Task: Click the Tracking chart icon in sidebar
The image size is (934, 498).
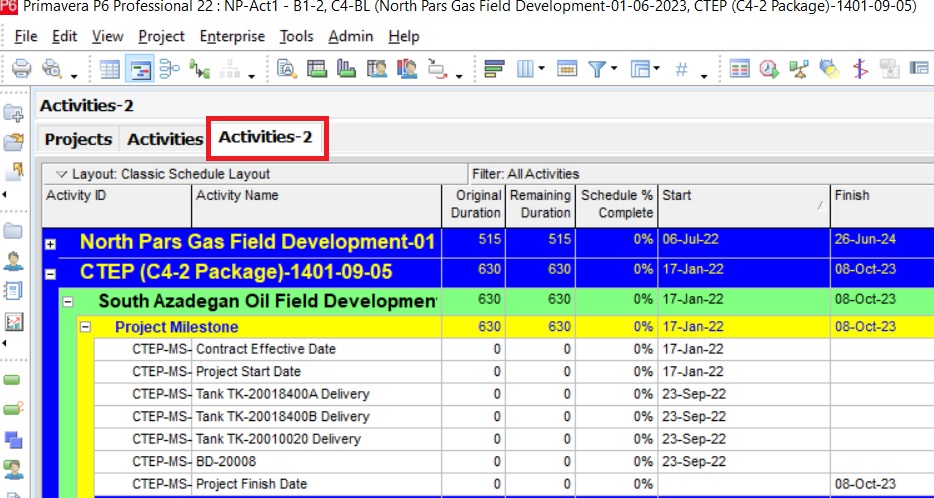Action: [13, 322]
